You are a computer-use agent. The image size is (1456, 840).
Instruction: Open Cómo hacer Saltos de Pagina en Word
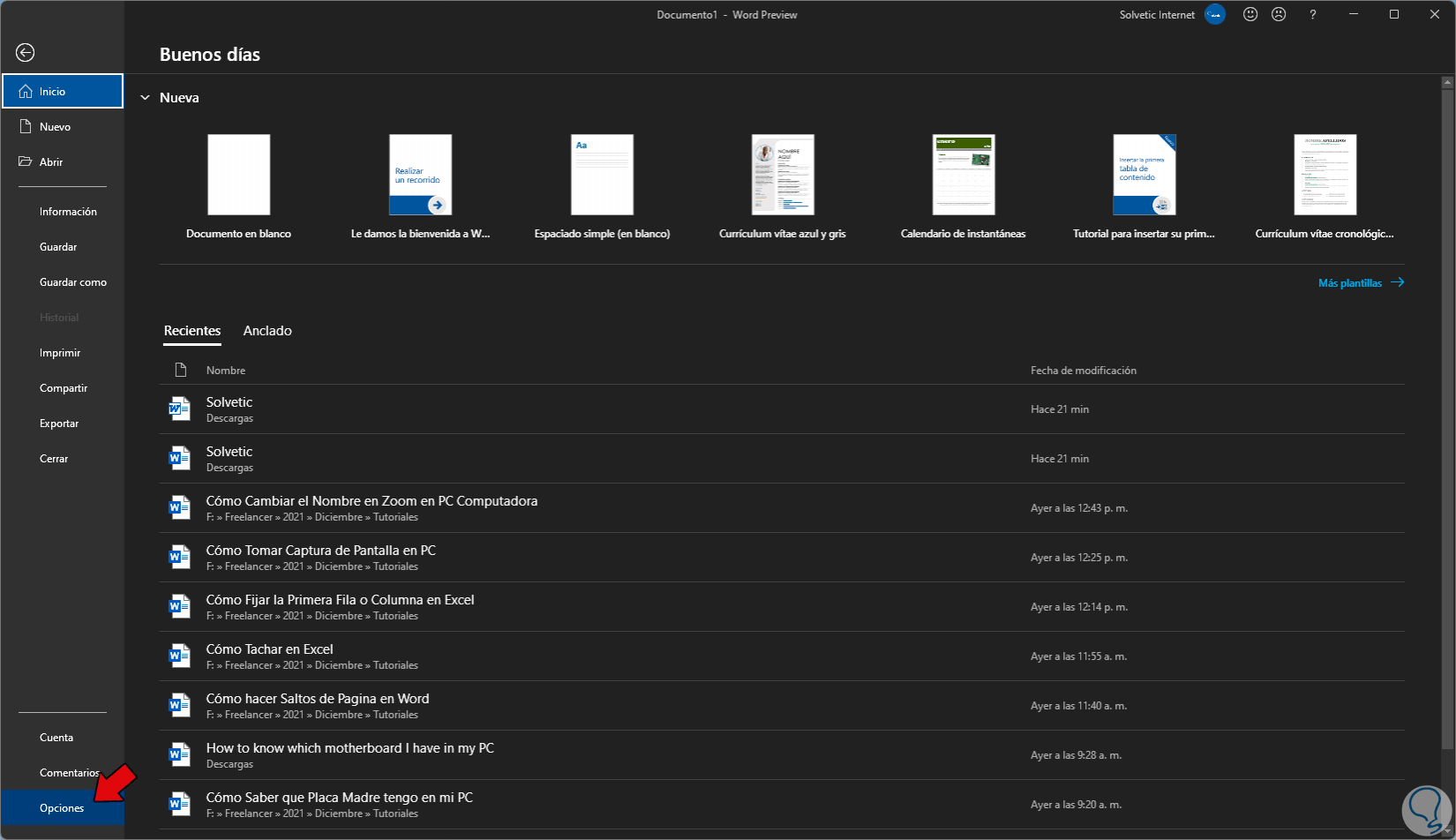pos(782,706)
